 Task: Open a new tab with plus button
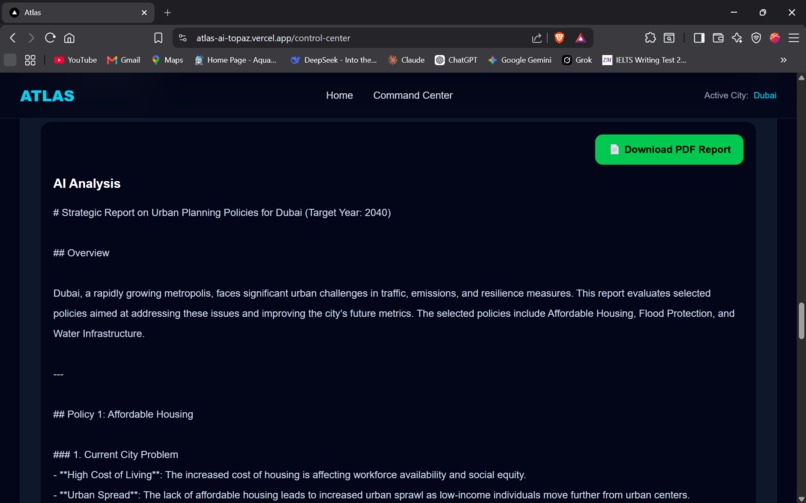(x=168, y=12)
